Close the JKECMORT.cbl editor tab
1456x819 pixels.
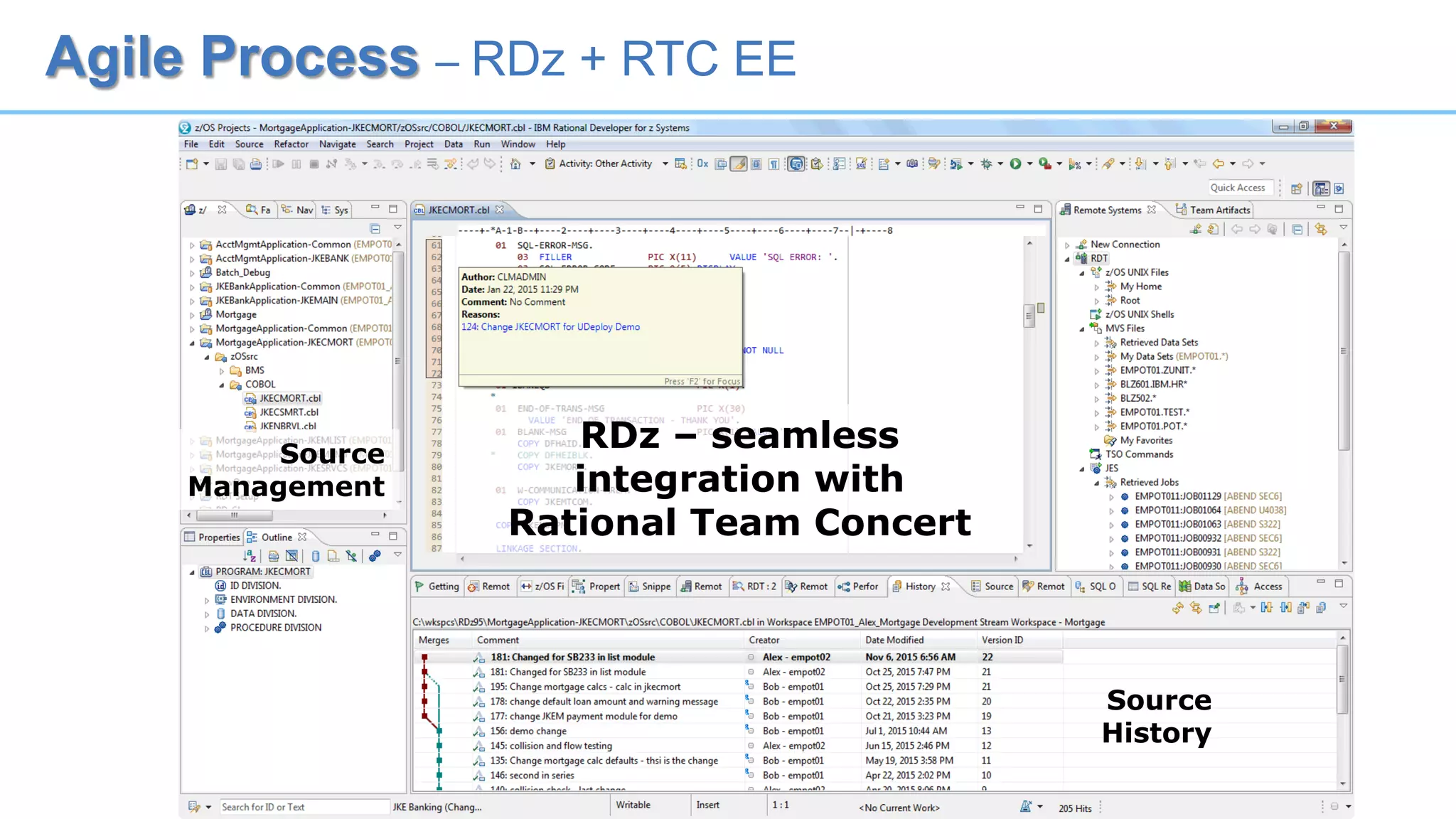(x=500, y=210)
